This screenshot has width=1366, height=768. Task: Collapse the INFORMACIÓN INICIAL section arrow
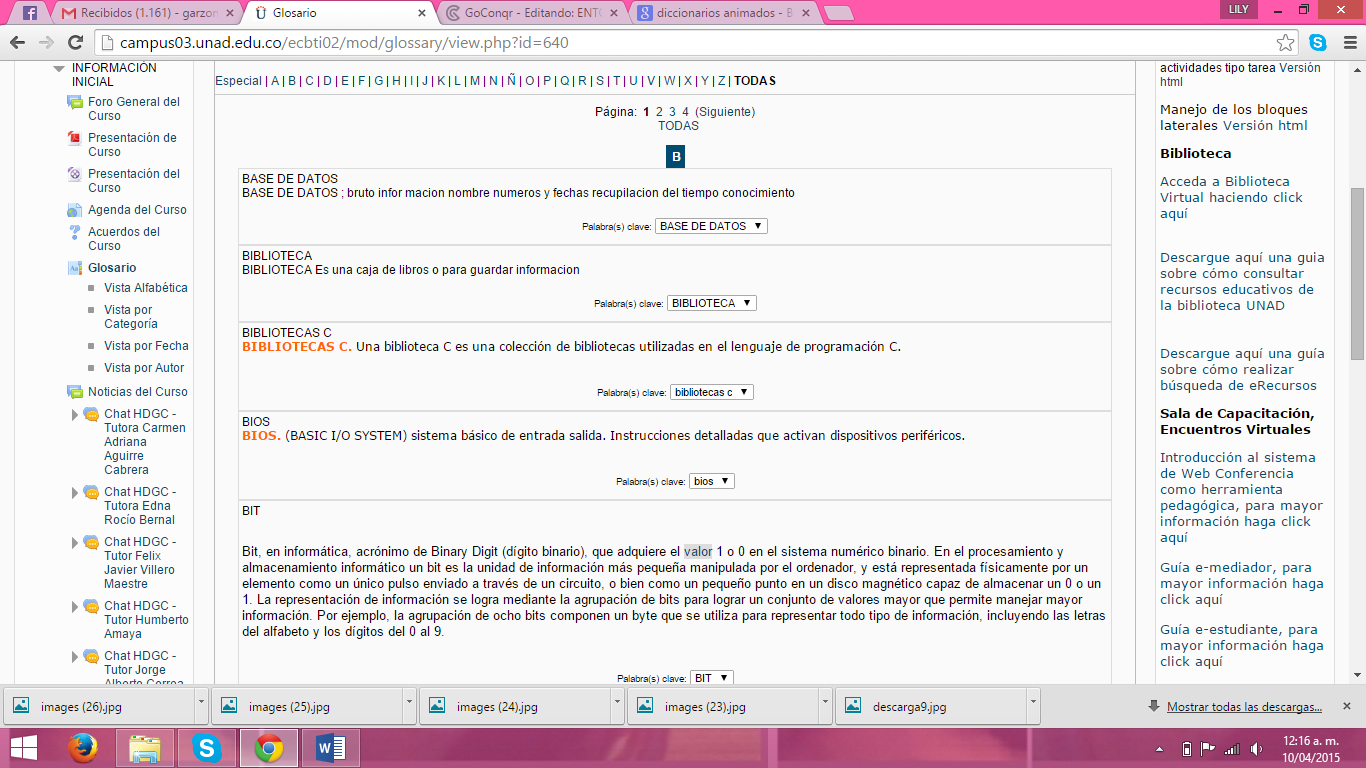click(x=59, y=69)
